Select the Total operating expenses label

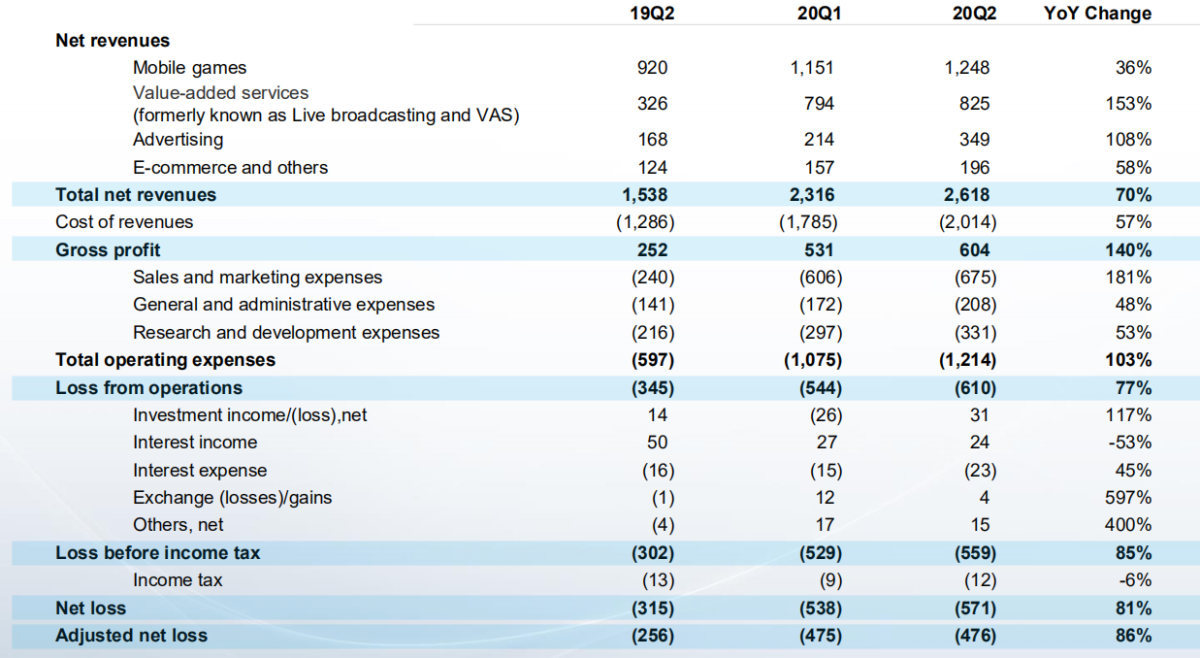(x=166, y=359)
